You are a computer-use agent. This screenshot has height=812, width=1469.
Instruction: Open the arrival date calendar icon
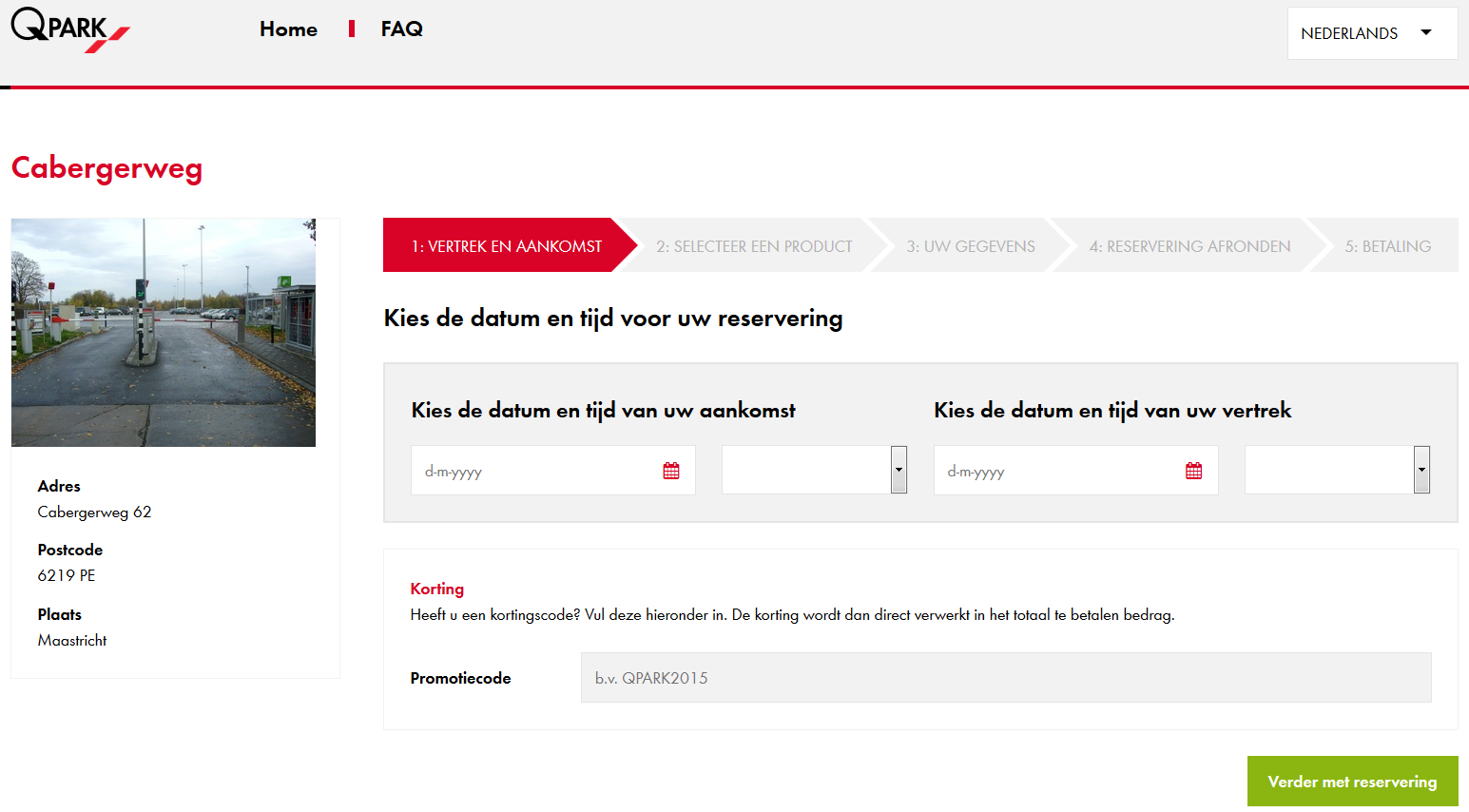pyautogui.click(x=671, y=471)
